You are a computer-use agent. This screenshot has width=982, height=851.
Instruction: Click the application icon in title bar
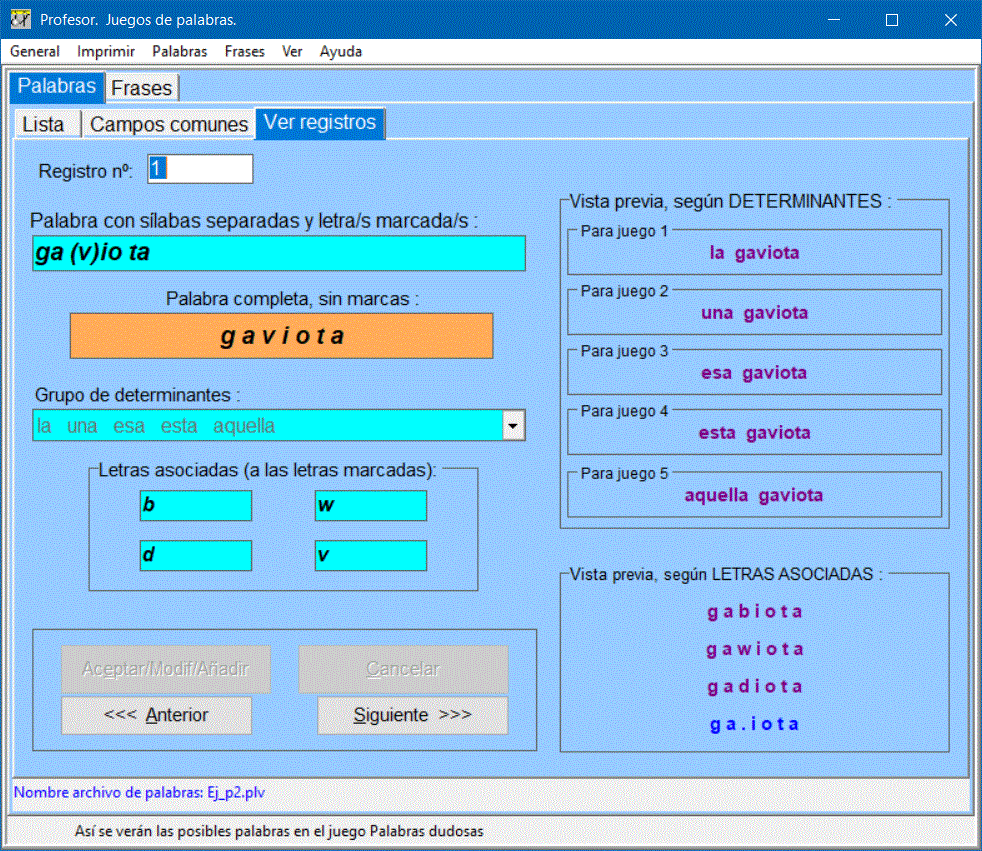point(20,20)
